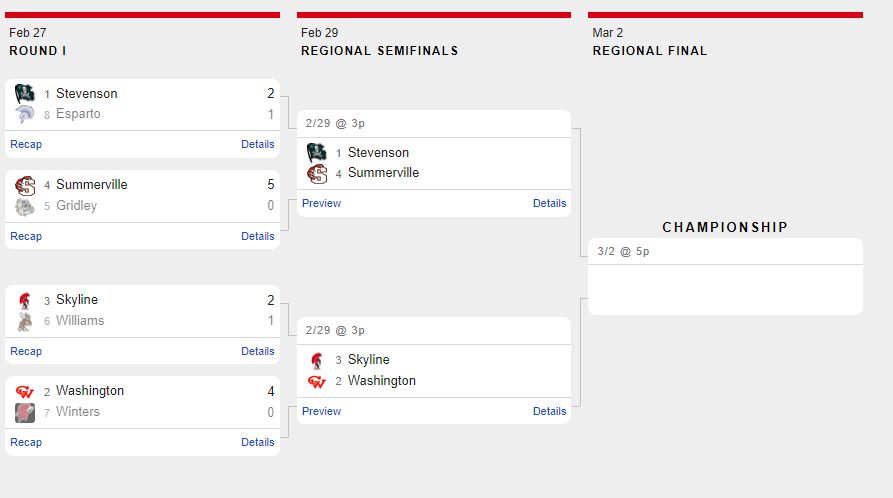The height and width of the screenshot is (498, 893).
Task: Click Skyline's logo in the Regional Semifinals
Action: coord(317,360)
